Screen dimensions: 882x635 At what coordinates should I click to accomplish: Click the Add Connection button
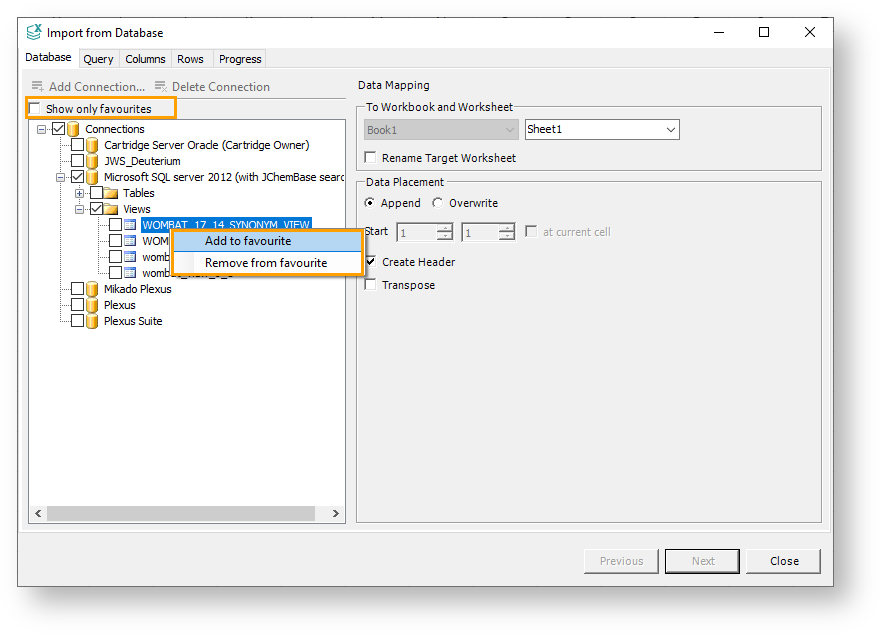click(x=88, y=87)
